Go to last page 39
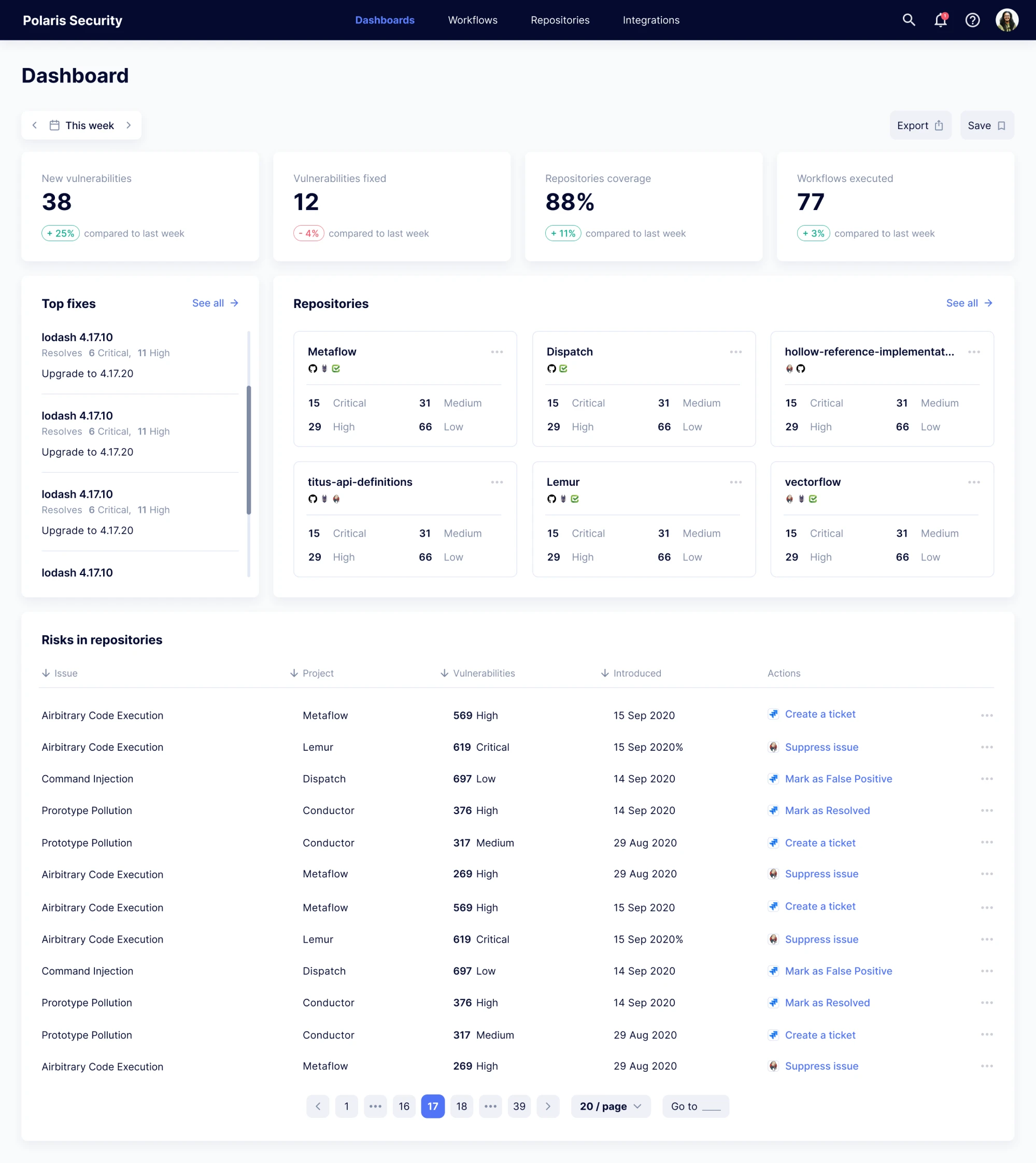This screenshot has width=1036, height=1163. [519, 1106]
